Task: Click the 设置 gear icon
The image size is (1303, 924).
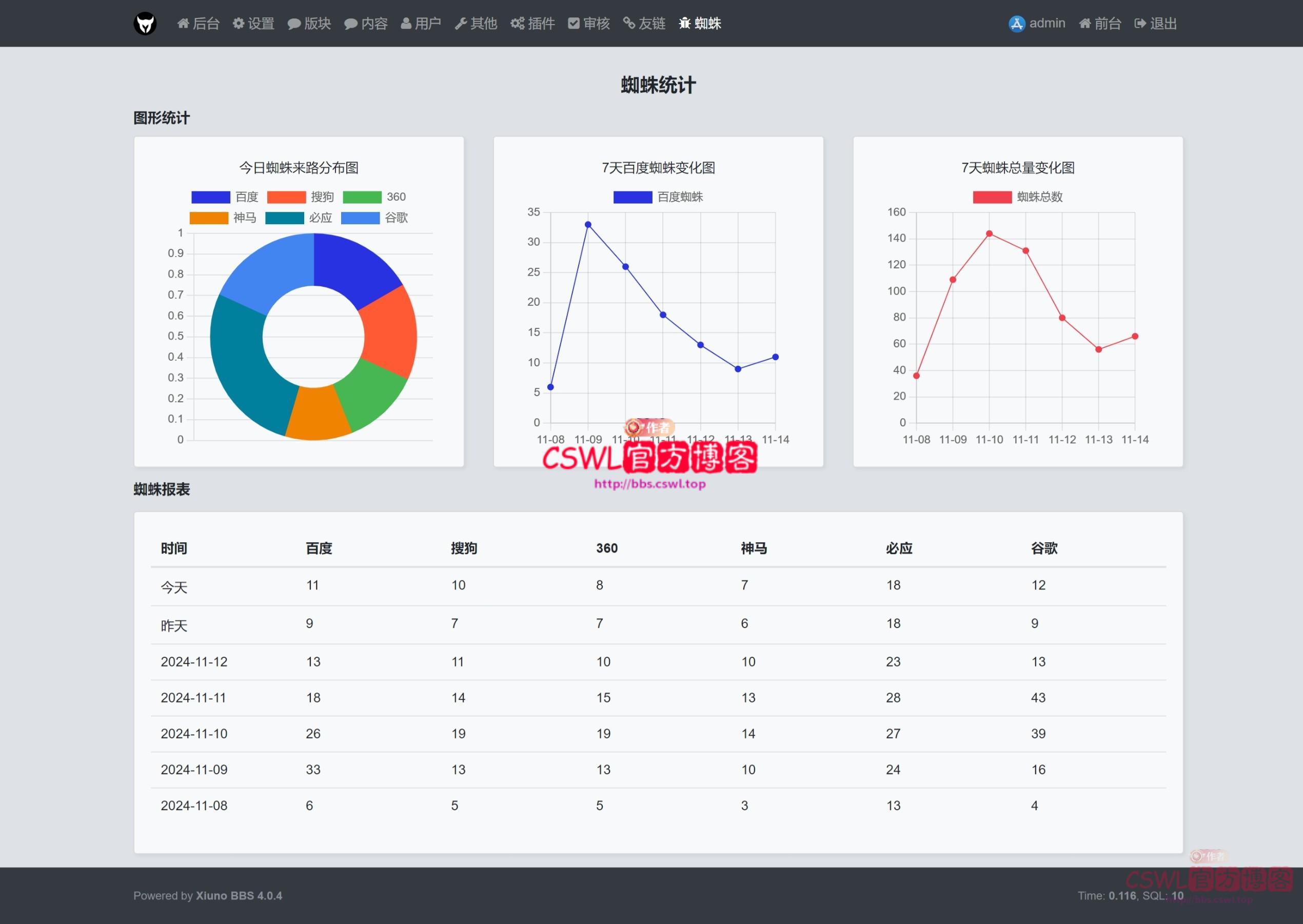Action: pyautogui.click(x=239, y=23)
